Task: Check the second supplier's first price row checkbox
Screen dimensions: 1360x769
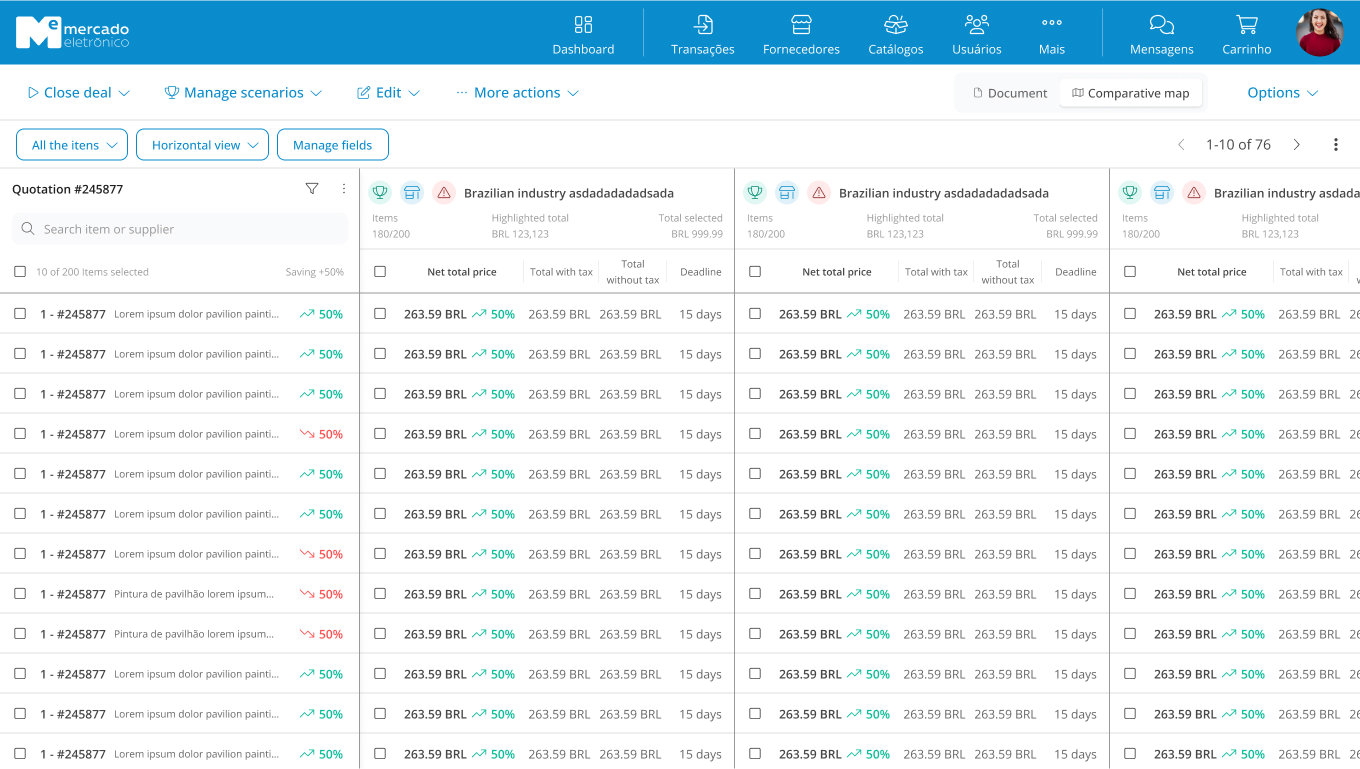Action: (x=755, y=313)
